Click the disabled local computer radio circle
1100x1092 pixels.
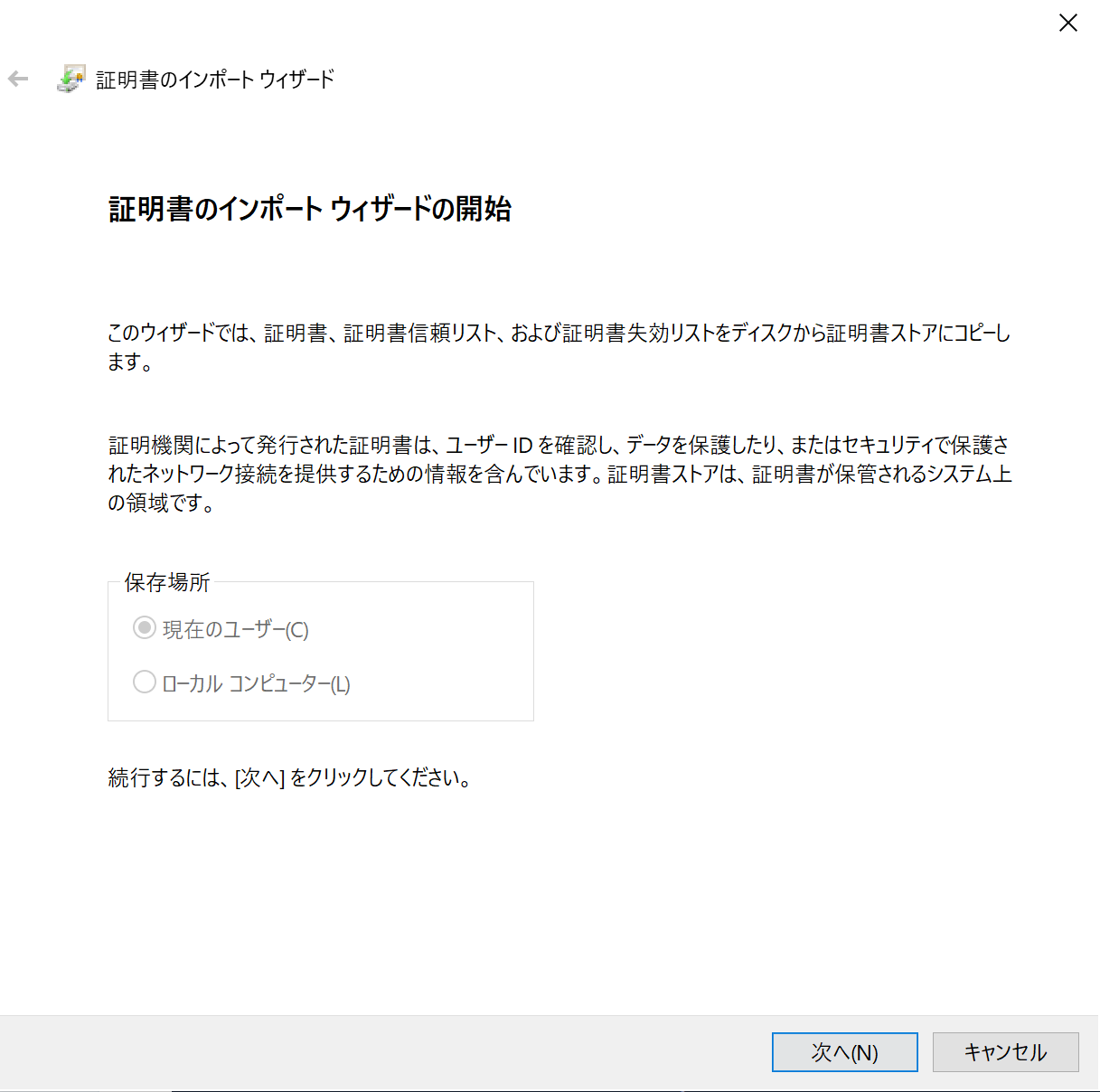tap(145, 682)
